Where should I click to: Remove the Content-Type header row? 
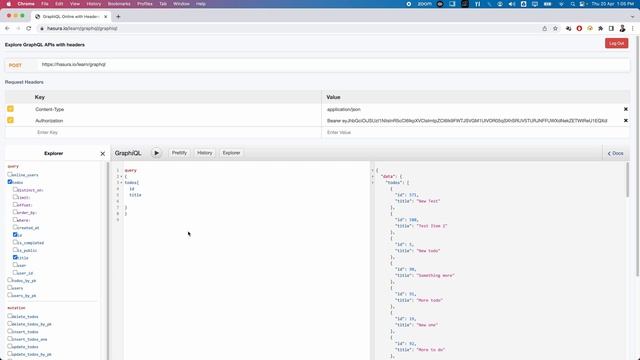click(x=625, y=109)
